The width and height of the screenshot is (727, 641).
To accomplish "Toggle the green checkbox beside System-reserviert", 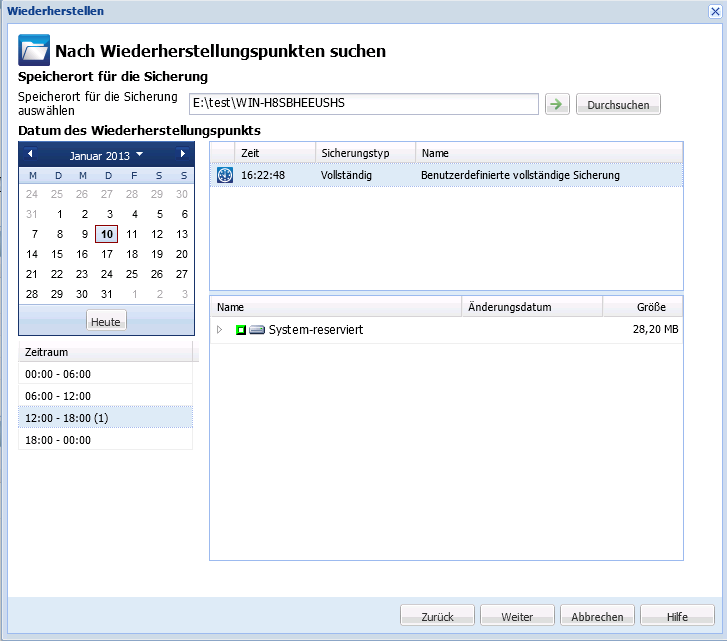I will (241, 329).
